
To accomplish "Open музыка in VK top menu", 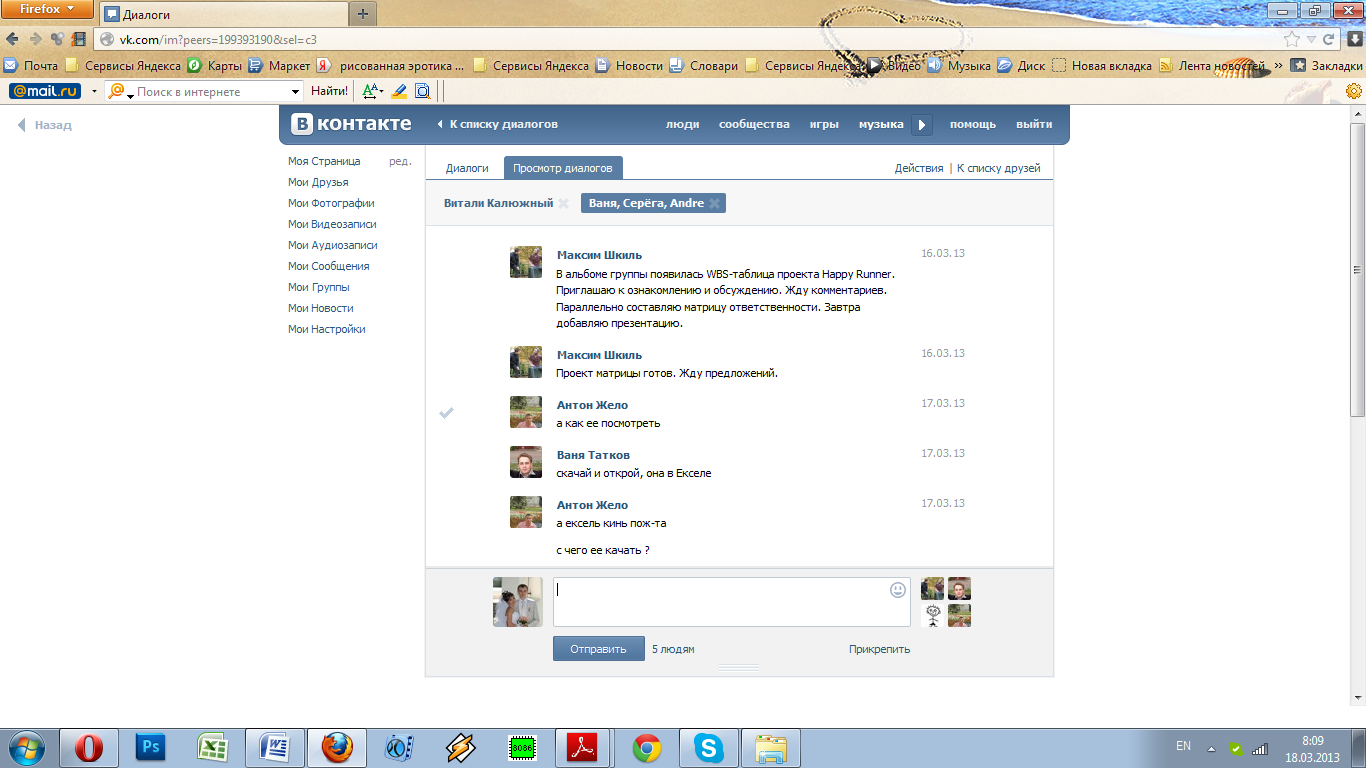I will 881,124.
